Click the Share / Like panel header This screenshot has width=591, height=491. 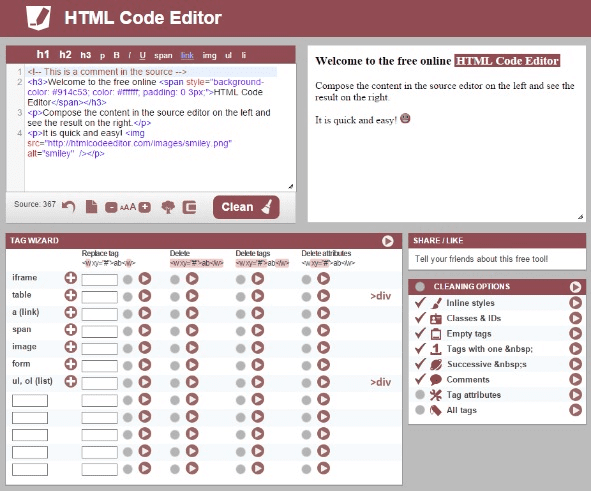point(497,241)
